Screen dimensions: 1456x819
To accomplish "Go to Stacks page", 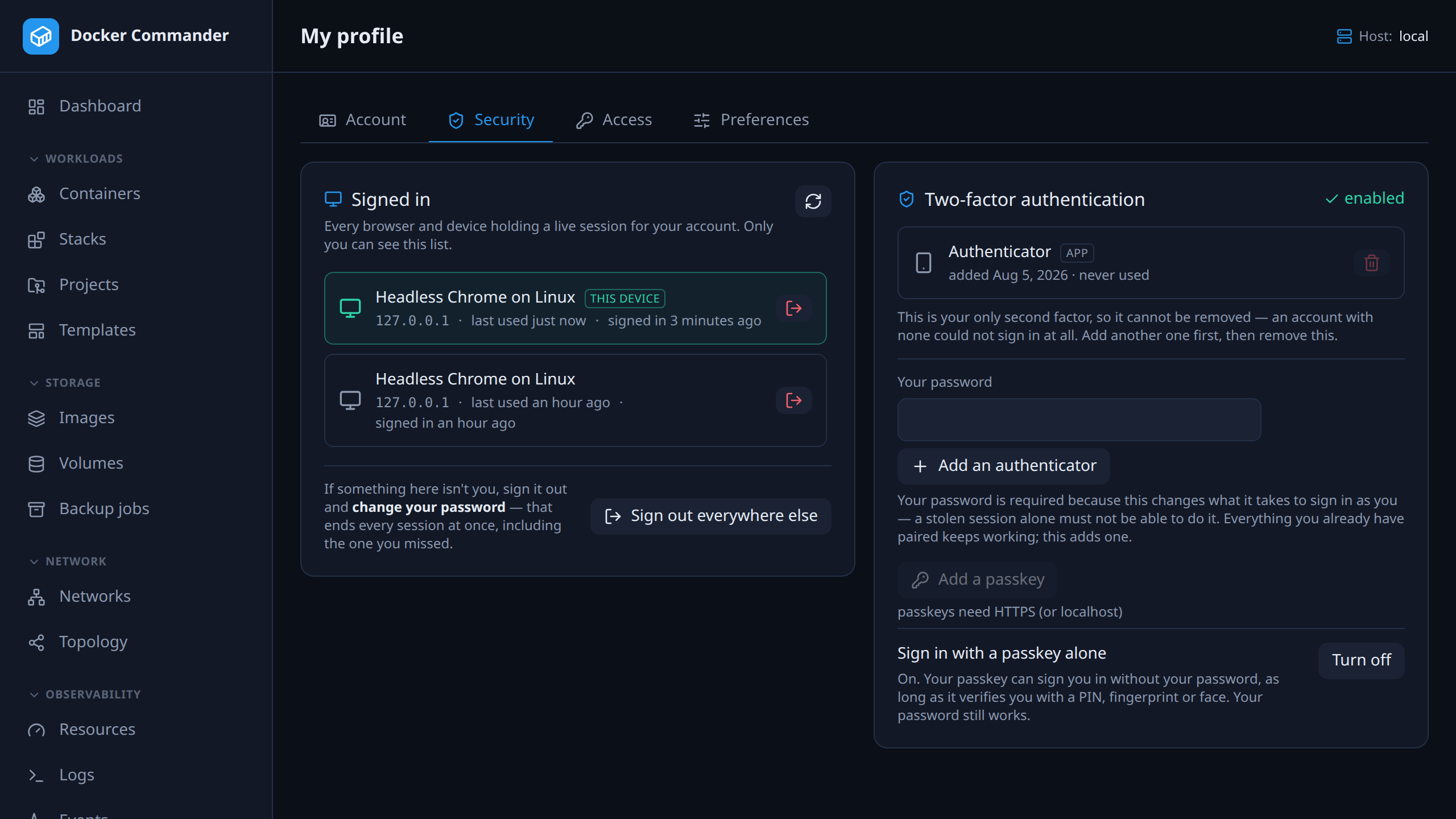I will 136,239.
